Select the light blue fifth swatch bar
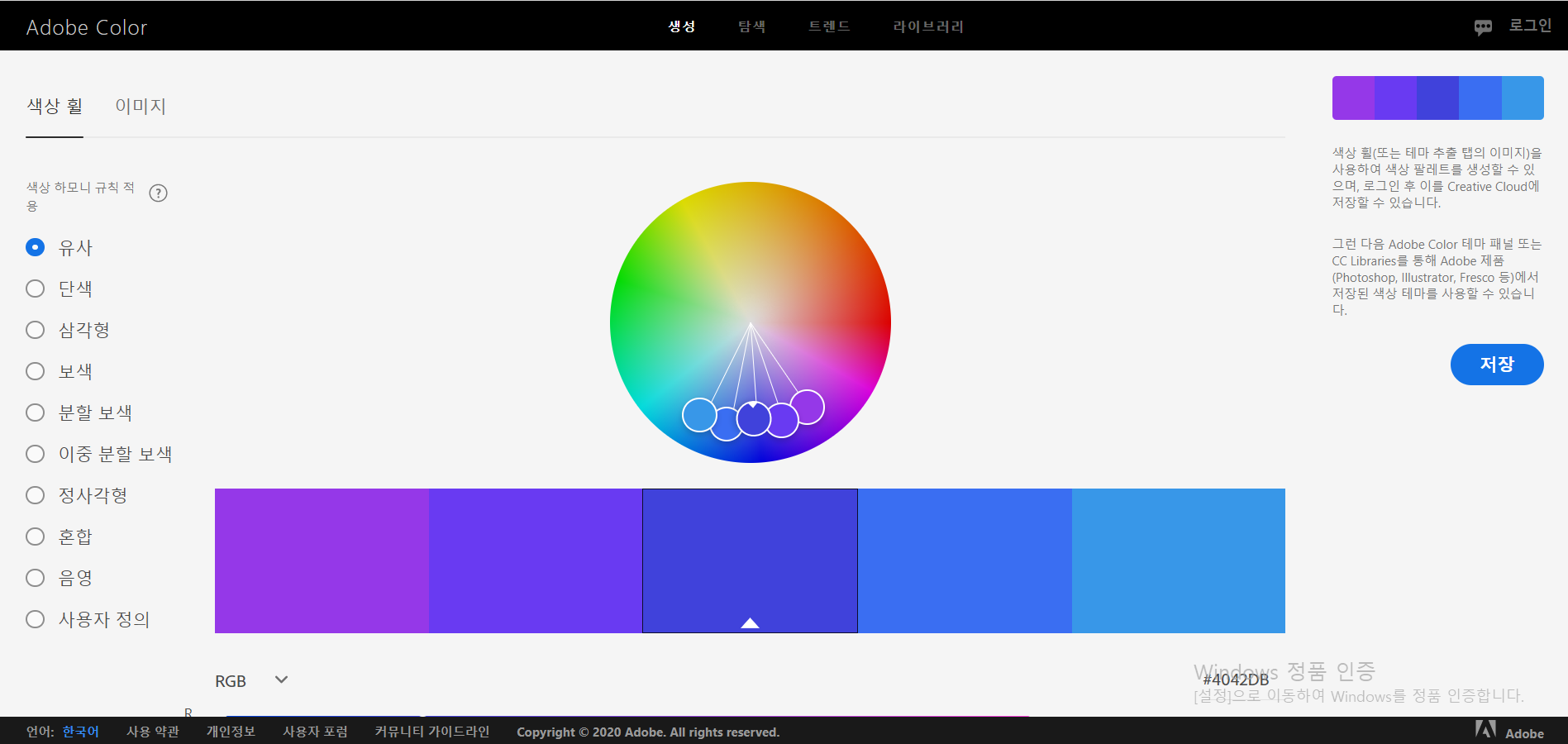Image resolution: width=1568 pixels, height=744 pixels. (1179, 560)
